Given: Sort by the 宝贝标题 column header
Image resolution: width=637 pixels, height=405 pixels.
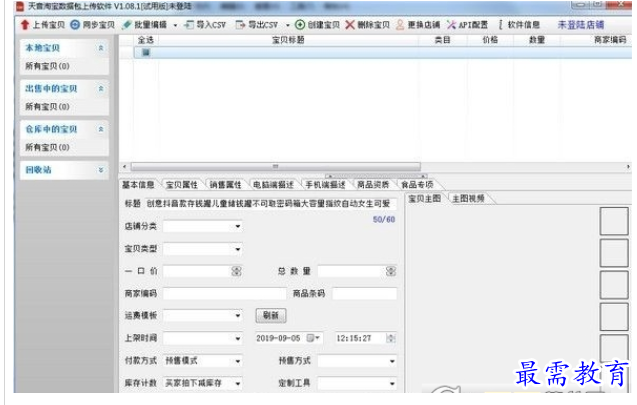Looking at the screenshot, I should click(288, 40).
